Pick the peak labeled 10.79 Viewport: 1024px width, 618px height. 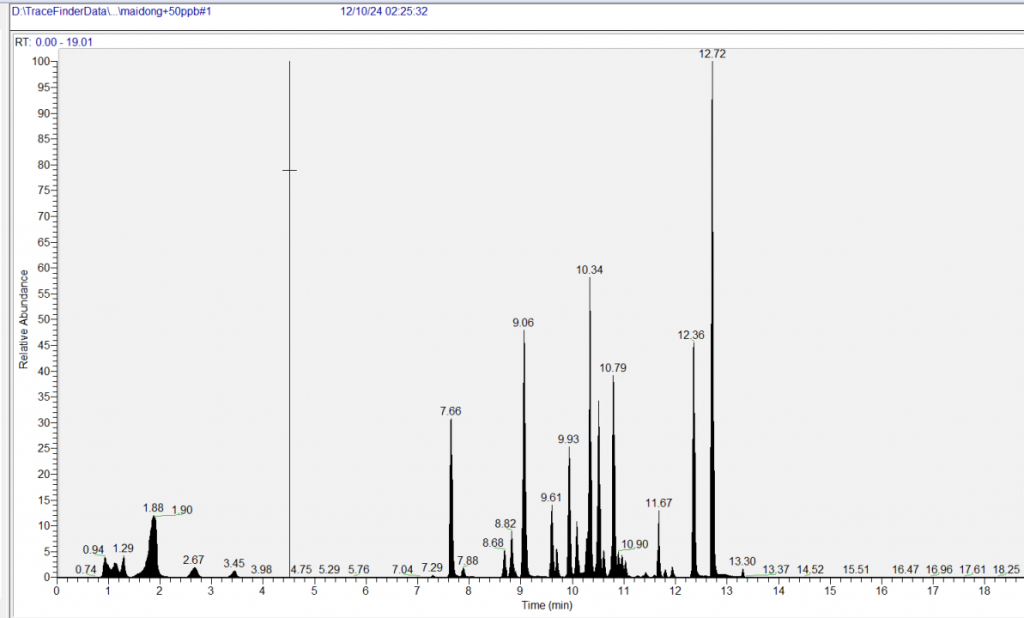[x=613, y=368]
